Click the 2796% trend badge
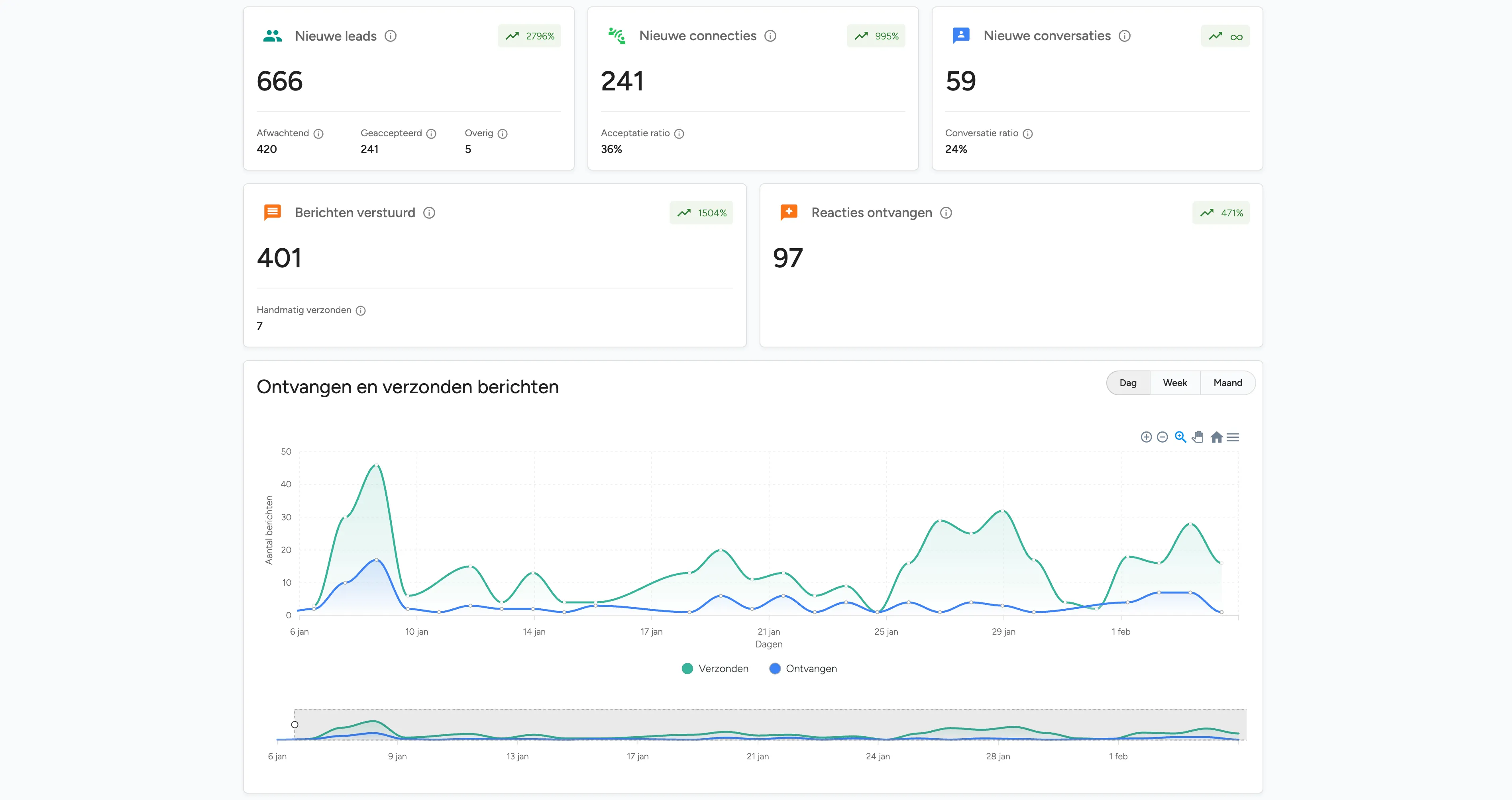 click(529, 36)
